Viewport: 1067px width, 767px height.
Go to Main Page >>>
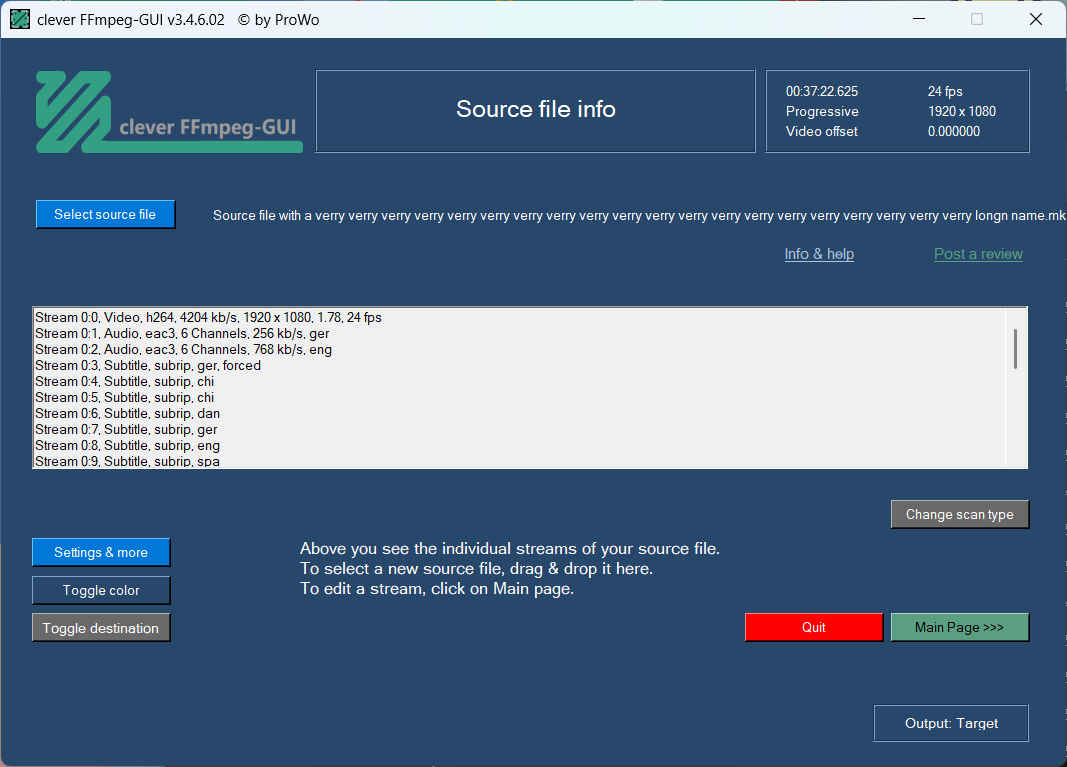tap(959, 627)
